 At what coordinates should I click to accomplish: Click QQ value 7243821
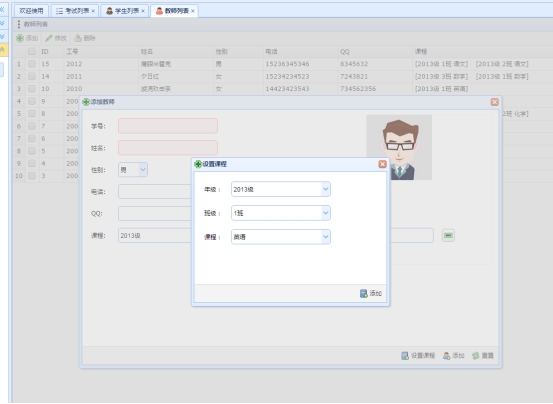coord(354,76)
